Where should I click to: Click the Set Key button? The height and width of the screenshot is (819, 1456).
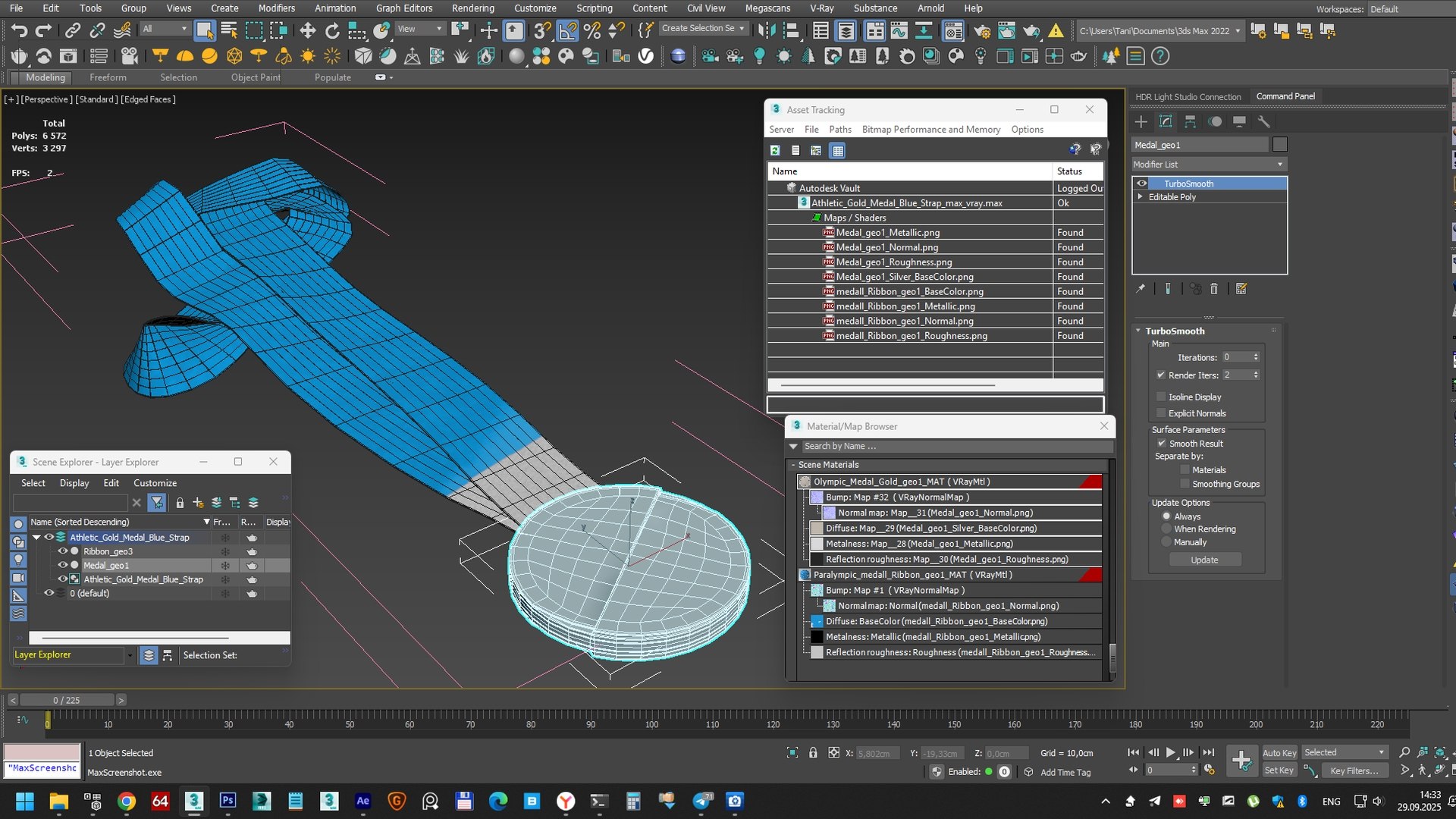coord(1279,770)
